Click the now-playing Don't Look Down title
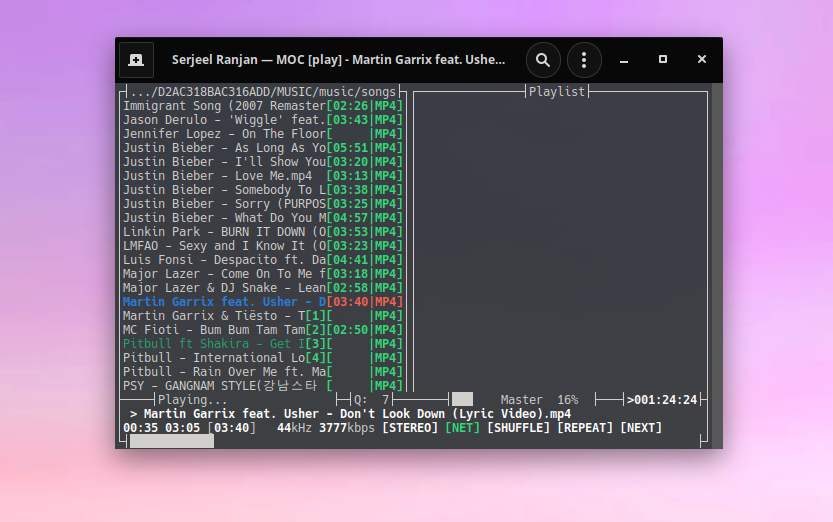Viewport: 833px width, 522px height. point(357,414)
